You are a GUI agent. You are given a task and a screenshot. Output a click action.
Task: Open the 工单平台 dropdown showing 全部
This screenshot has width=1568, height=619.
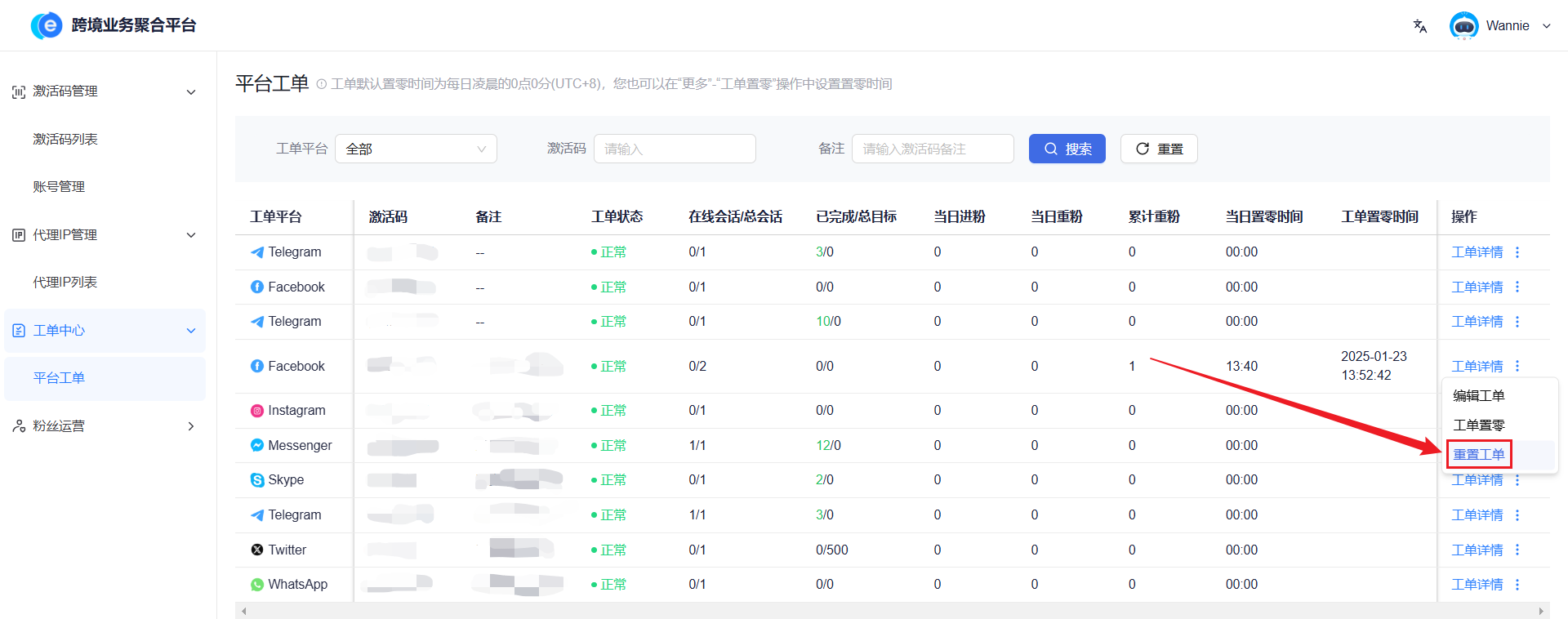(416, 149)
